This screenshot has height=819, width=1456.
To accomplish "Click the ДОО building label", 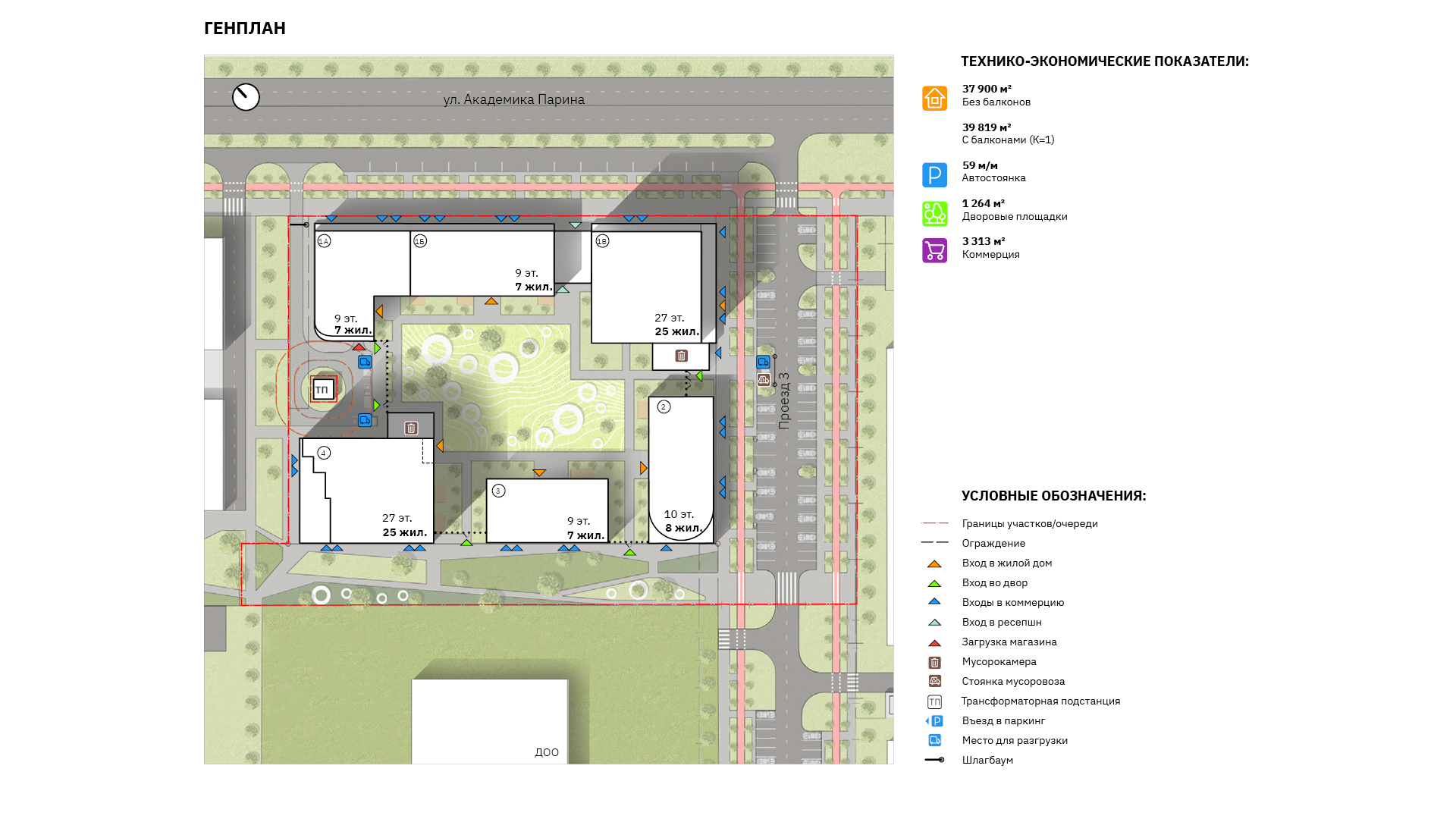I will pyautogui.click(x=547, y=752).
